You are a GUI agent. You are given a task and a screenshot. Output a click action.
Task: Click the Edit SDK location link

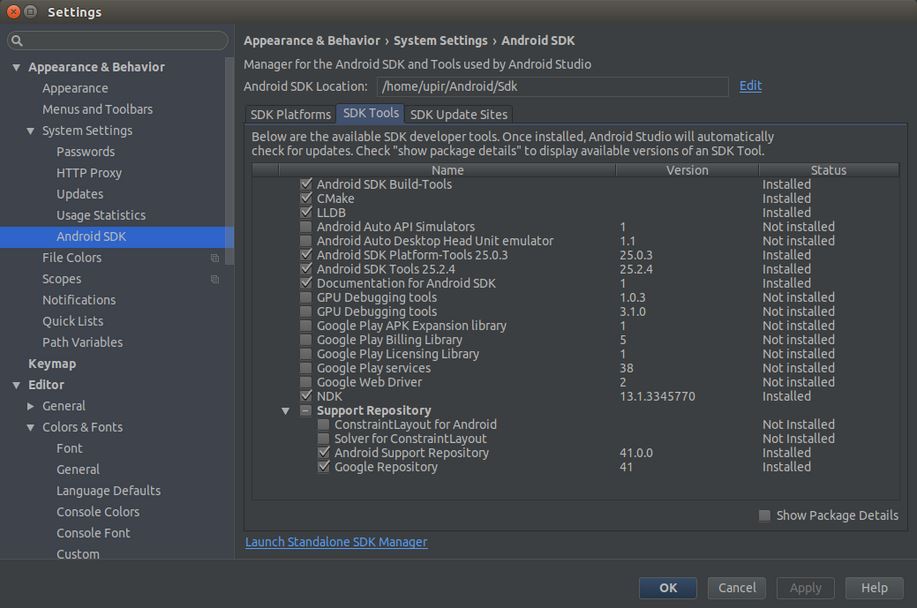click(750, 86)
